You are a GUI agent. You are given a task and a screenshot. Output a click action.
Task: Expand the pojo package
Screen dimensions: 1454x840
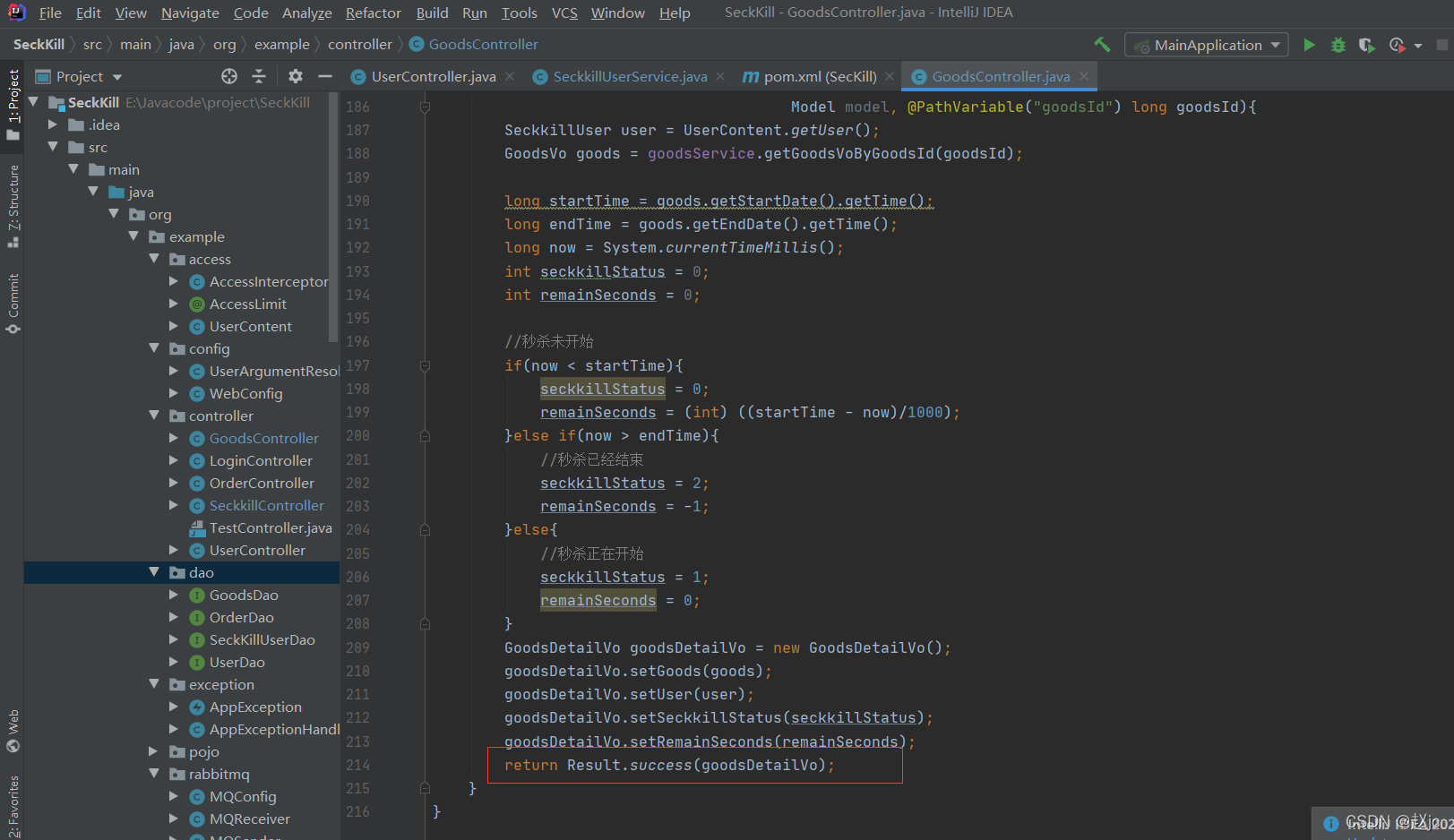click(x=154, y=751)
